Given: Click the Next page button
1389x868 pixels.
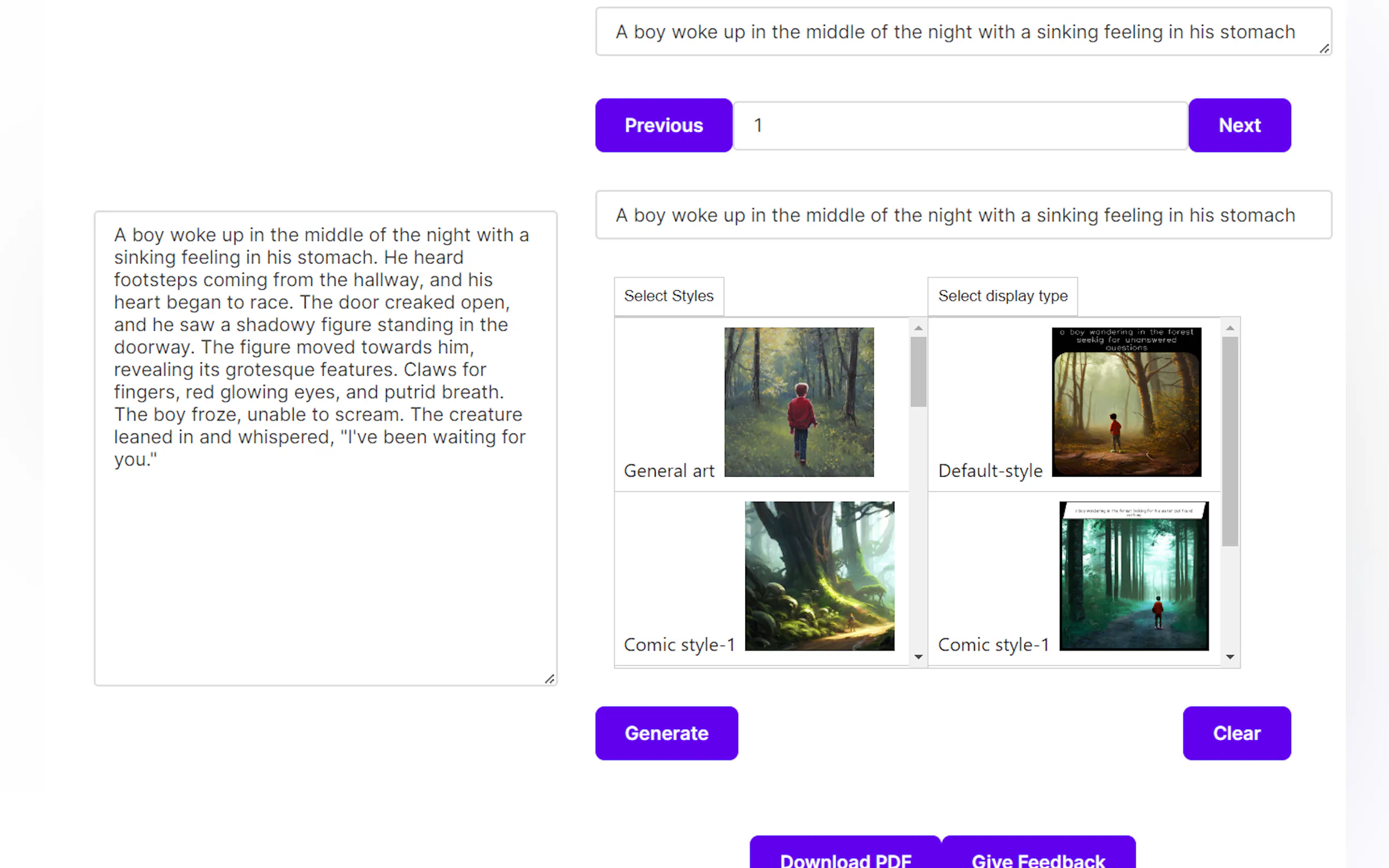Looking at the screenshot, I should (x=1239, y=125).
